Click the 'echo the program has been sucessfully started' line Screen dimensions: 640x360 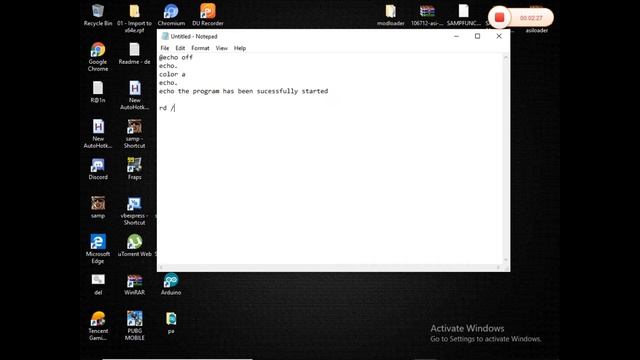(x=243, y=91)
